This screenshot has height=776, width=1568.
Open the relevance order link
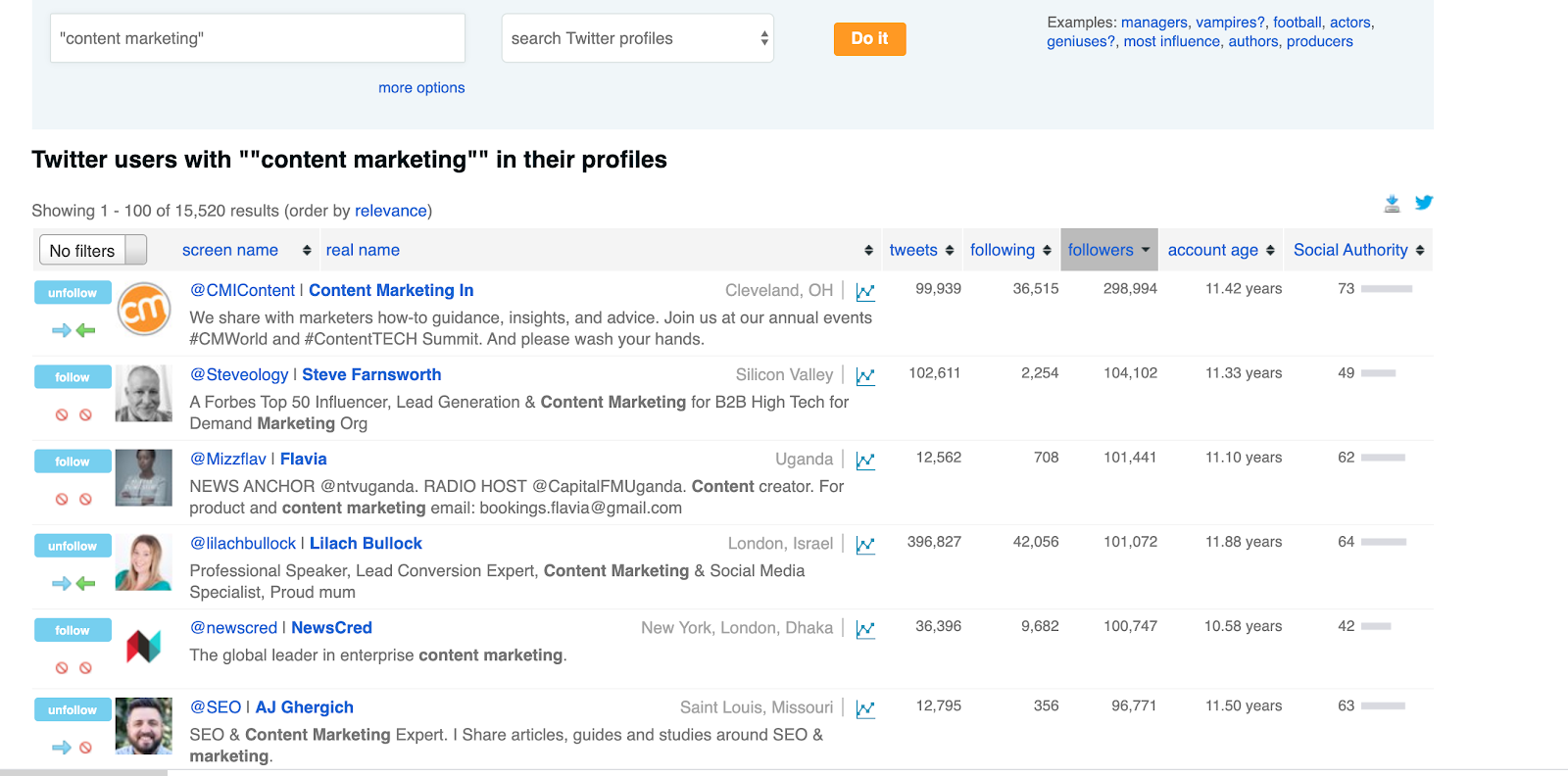[x=391, y=211]
